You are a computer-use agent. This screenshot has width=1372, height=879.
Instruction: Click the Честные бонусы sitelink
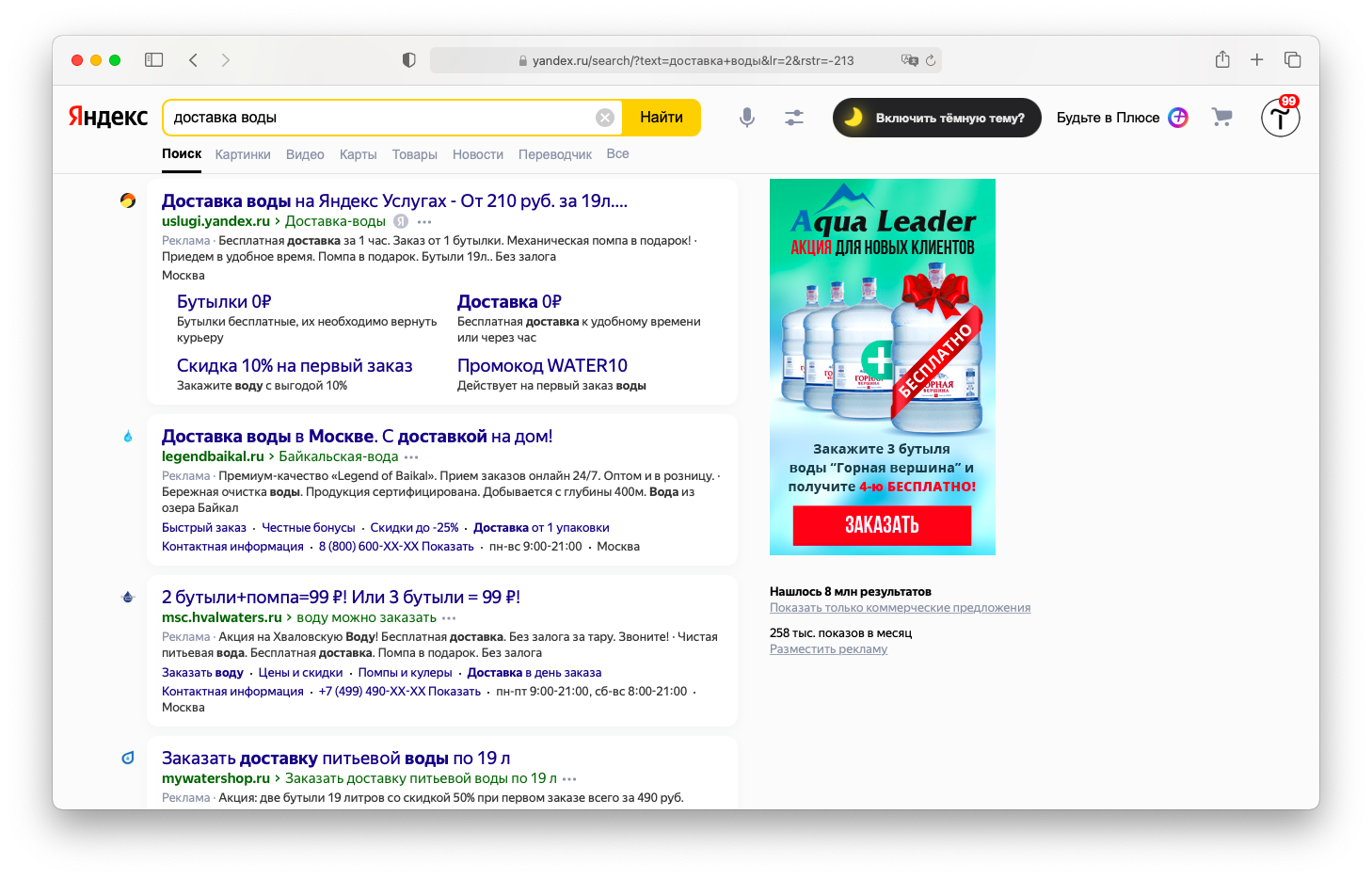(x=309, y=528)
